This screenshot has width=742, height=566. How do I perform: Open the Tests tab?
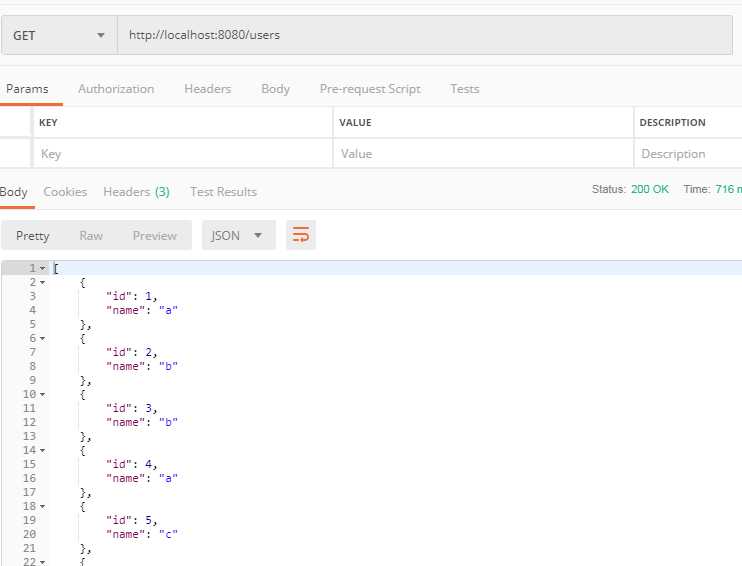click(465, 89)
